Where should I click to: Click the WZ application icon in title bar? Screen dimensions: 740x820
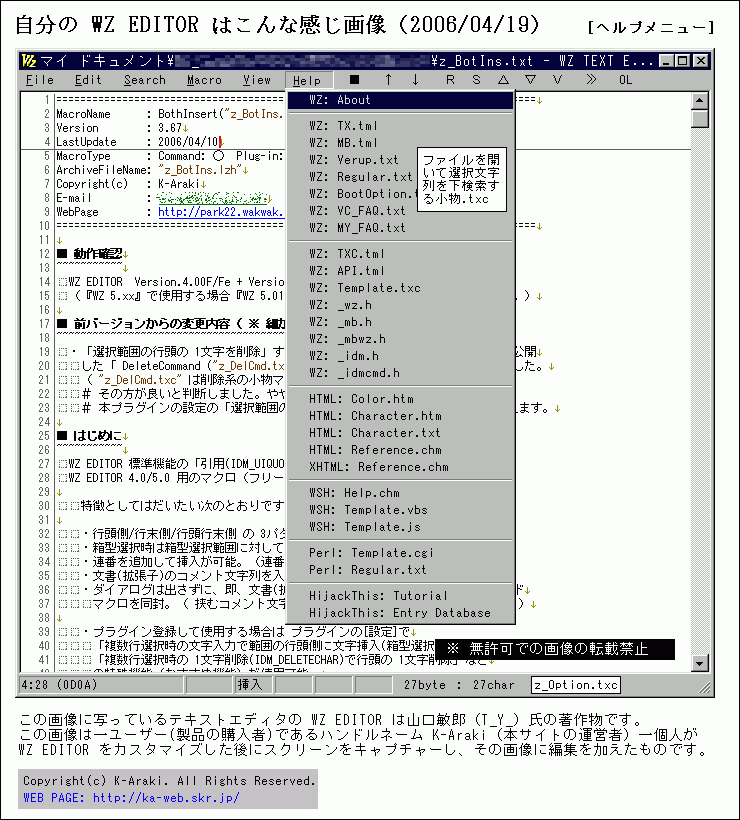29,61
